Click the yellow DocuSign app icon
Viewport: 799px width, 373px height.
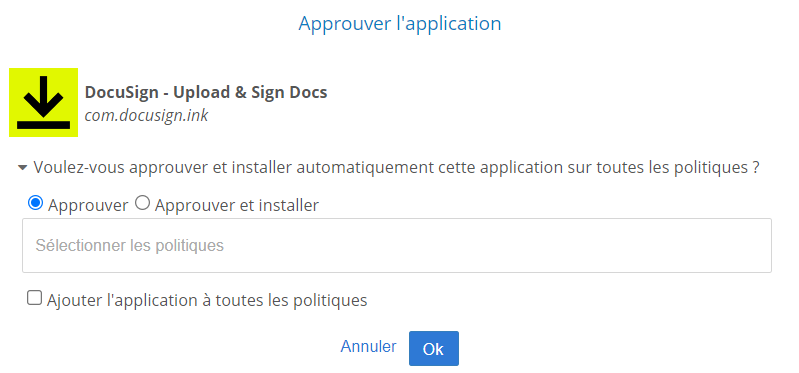click(43, 102)
